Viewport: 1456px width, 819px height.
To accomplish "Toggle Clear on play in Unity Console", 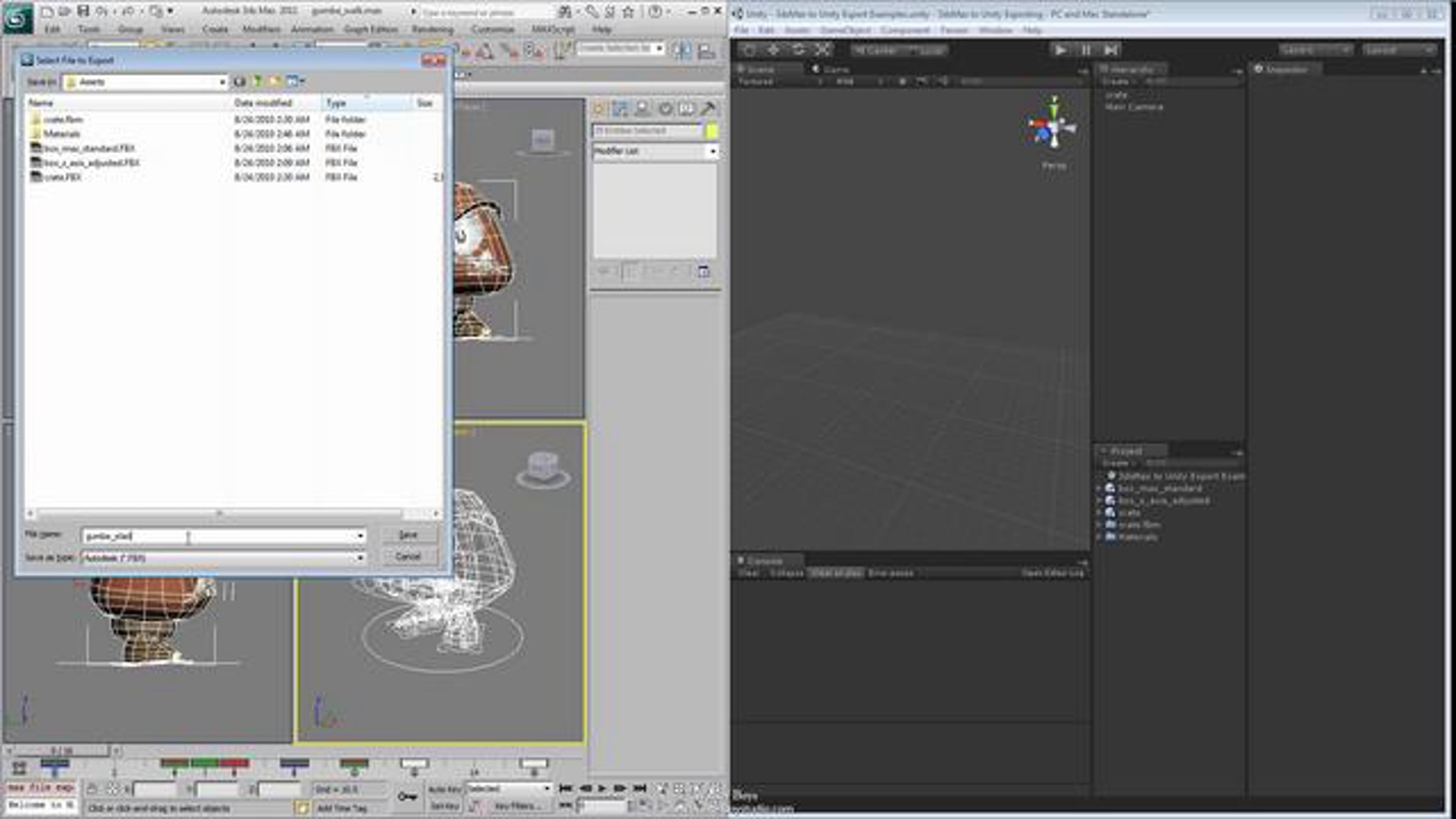I will pyautogui.click(x=836, y=573).
